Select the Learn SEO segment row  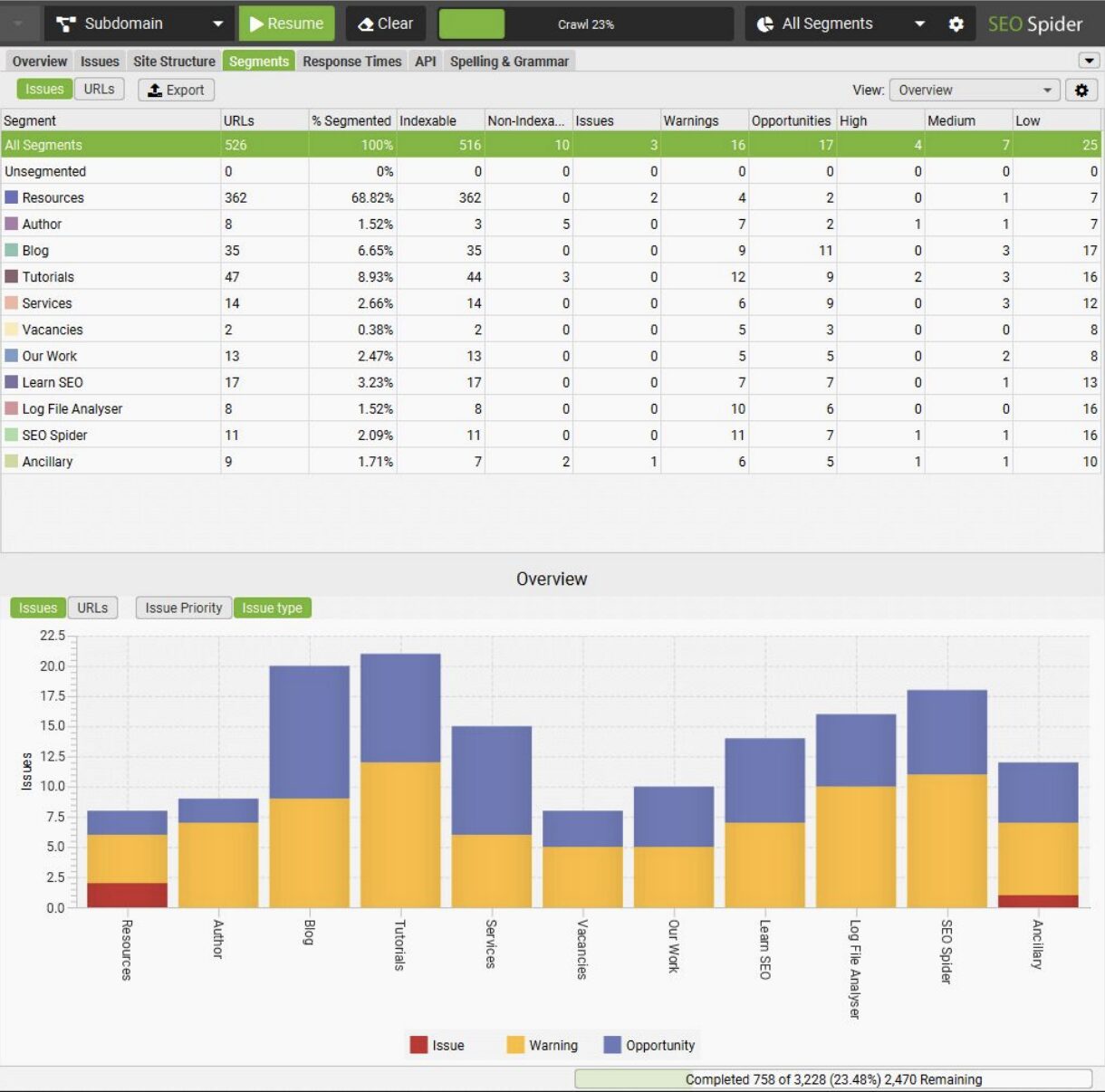[551, 382]
